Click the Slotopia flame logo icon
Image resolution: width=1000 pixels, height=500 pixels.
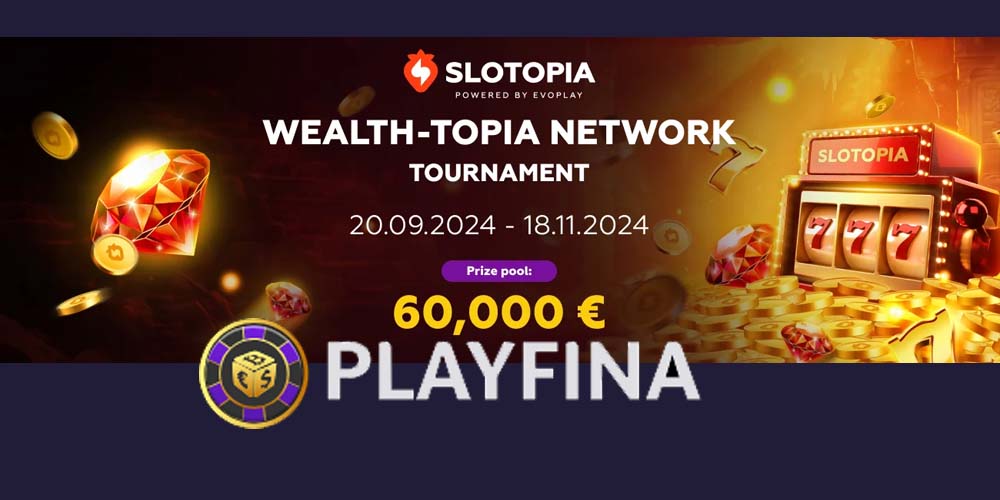(x=420, y=71)
